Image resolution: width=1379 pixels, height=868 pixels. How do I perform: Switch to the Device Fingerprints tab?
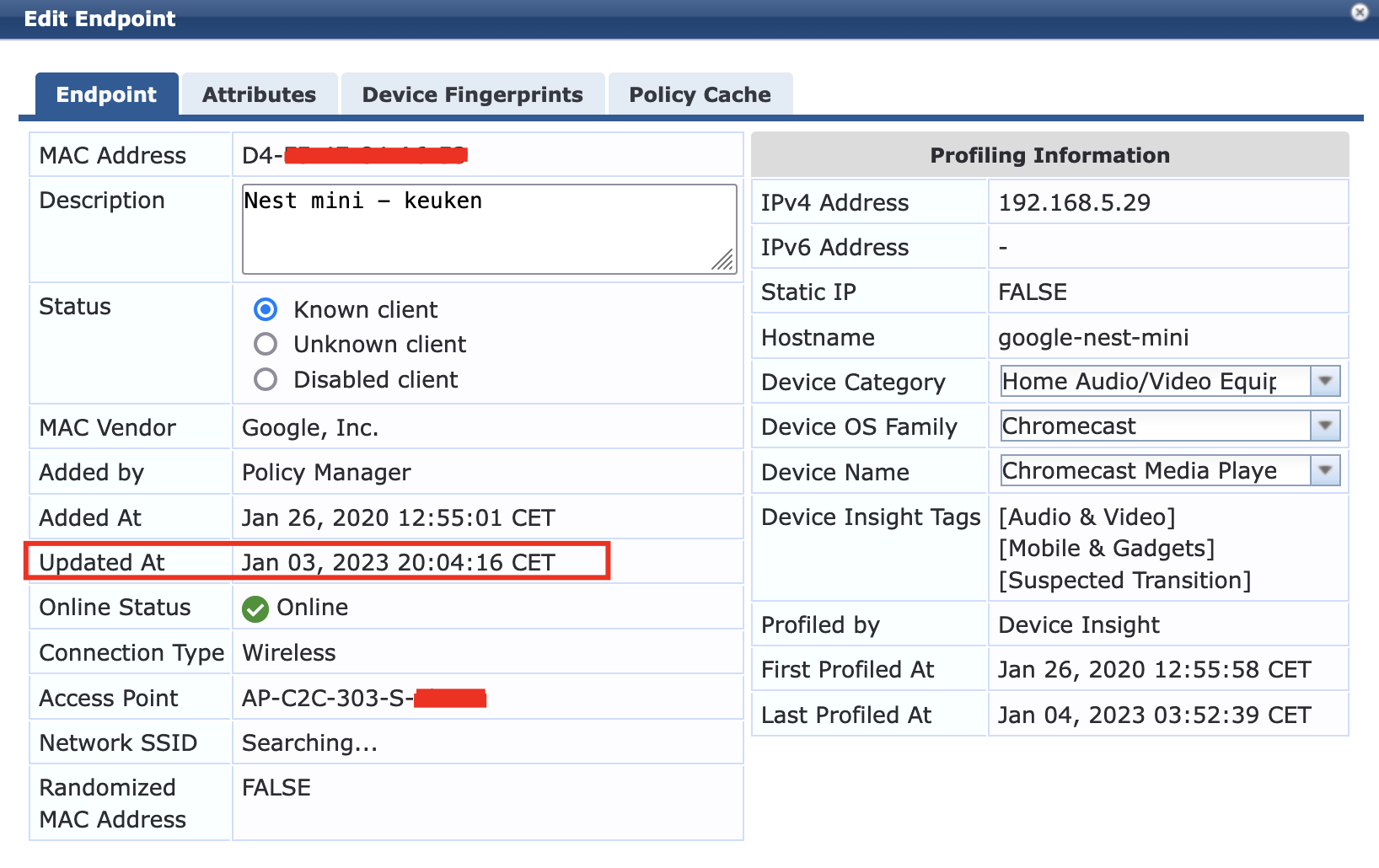tap(472, 94)
